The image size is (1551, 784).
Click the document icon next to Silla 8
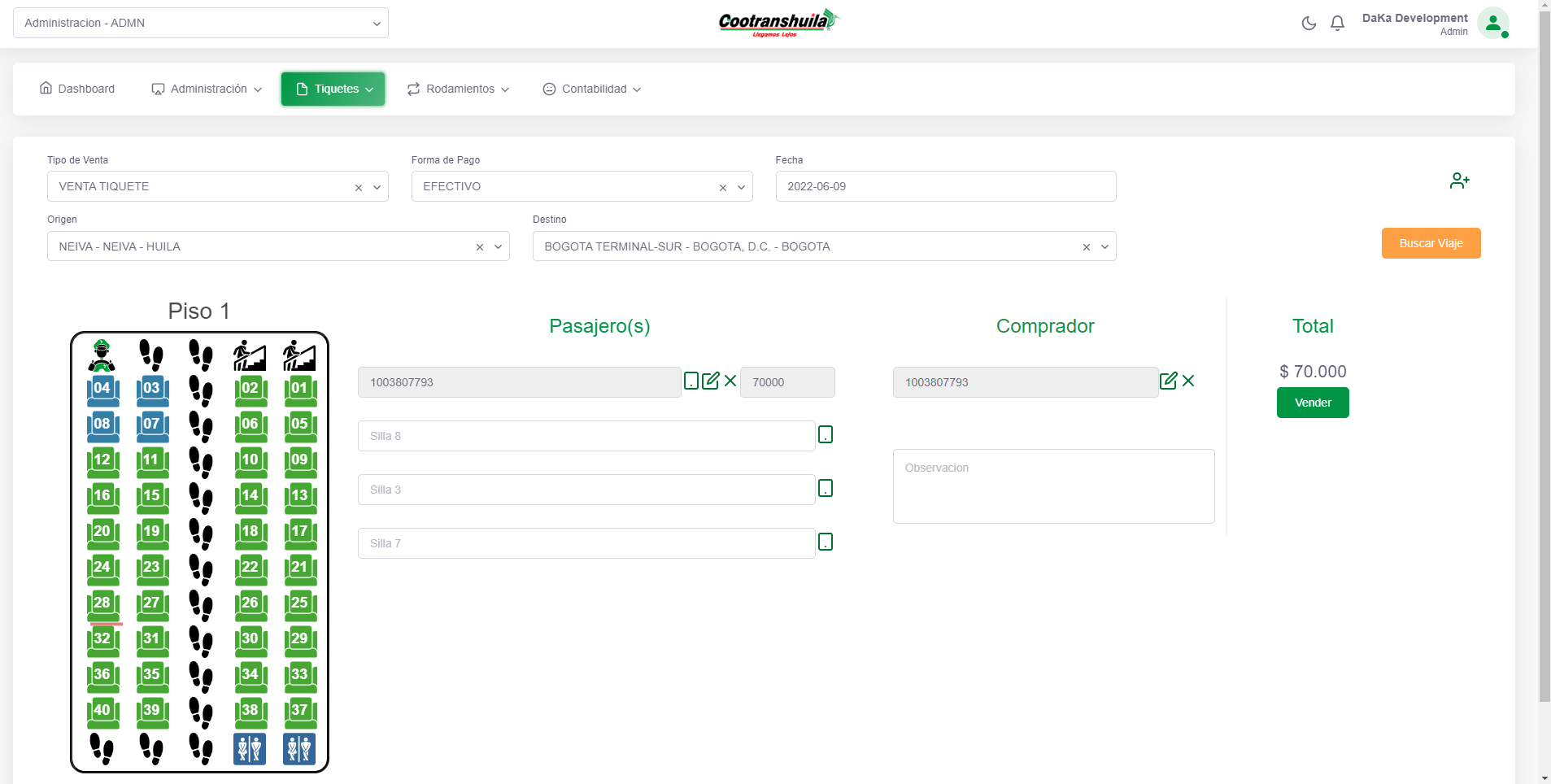click(826, 435)
